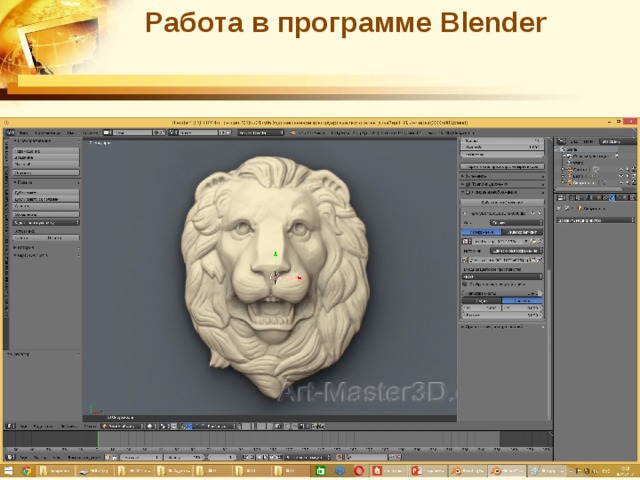Select the active Modifiers wrench tab
This screenshot has height=480, width=640.
coord(612,198)
